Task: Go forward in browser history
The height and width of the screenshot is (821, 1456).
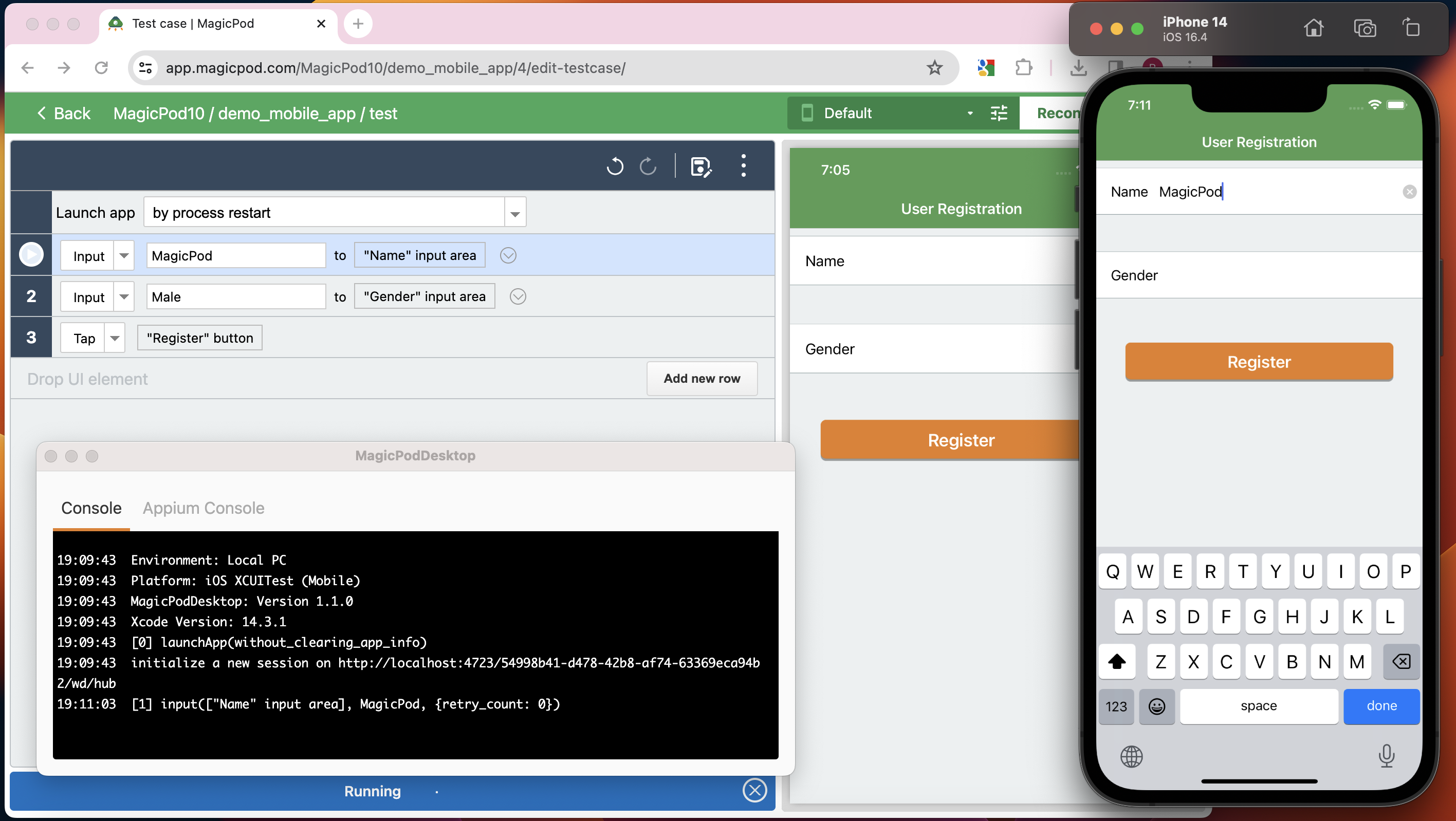Action: pyautogui.click(x=64, y=68)
